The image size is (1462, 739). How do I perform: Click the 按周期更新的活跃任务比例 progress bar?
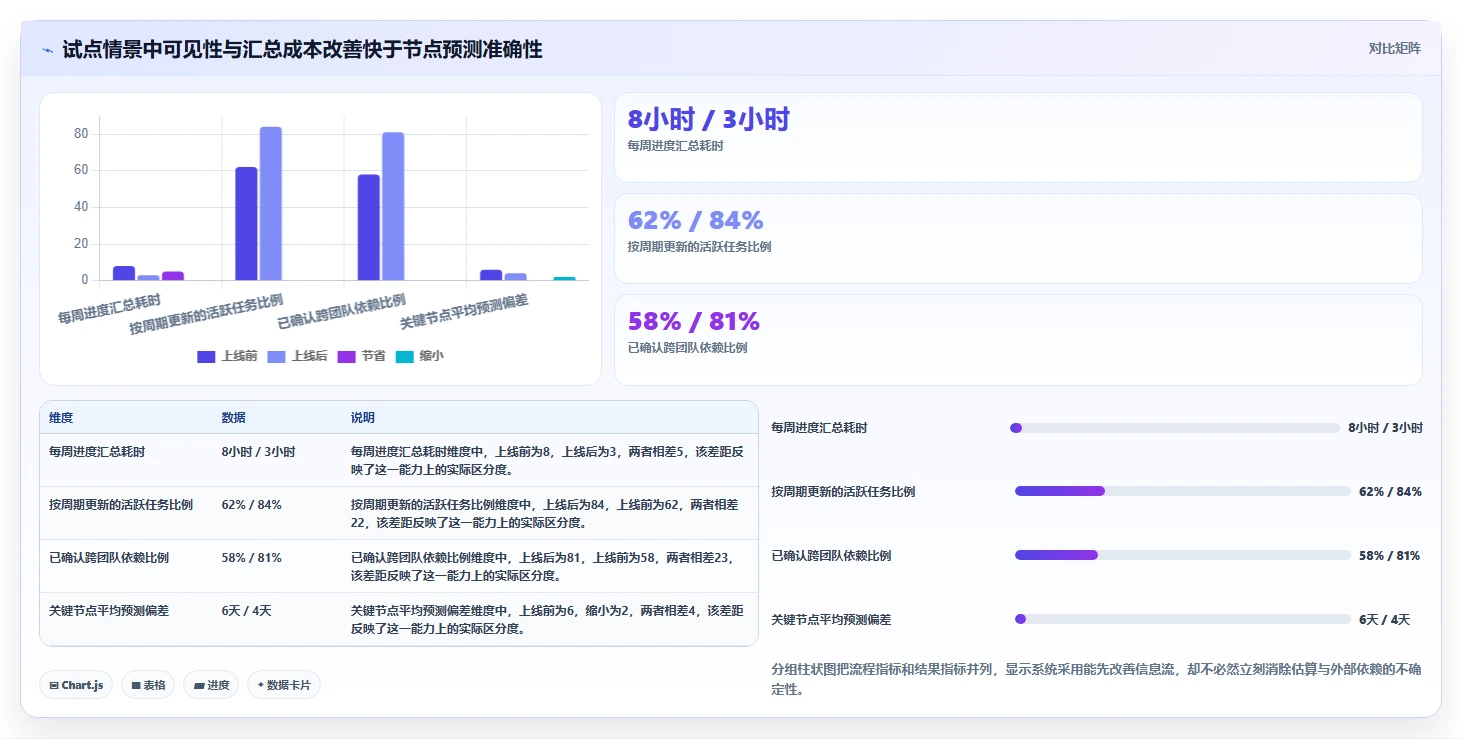[x=1183, y=491]
